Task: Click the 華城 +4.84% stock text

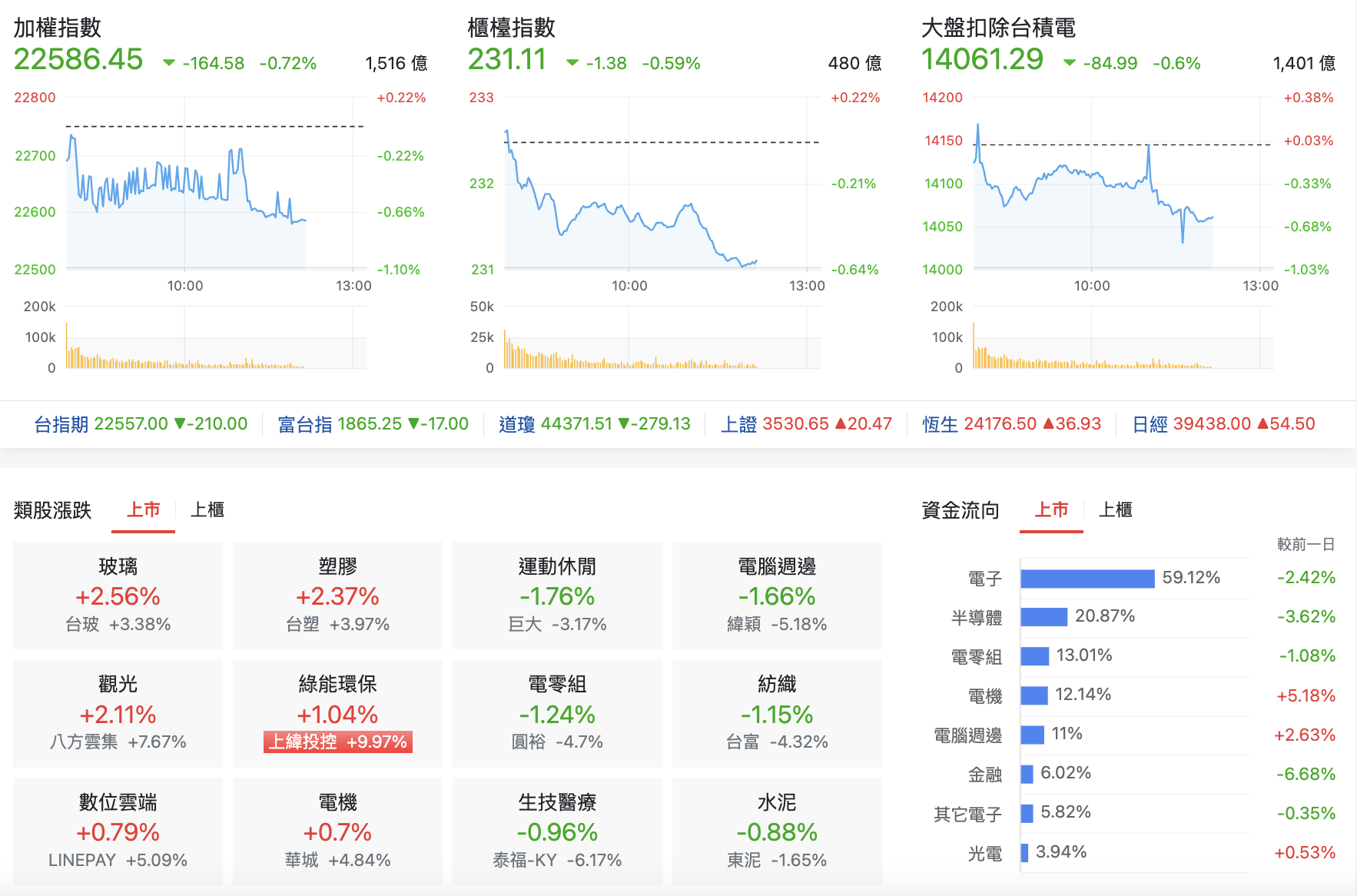Action: 337,860
